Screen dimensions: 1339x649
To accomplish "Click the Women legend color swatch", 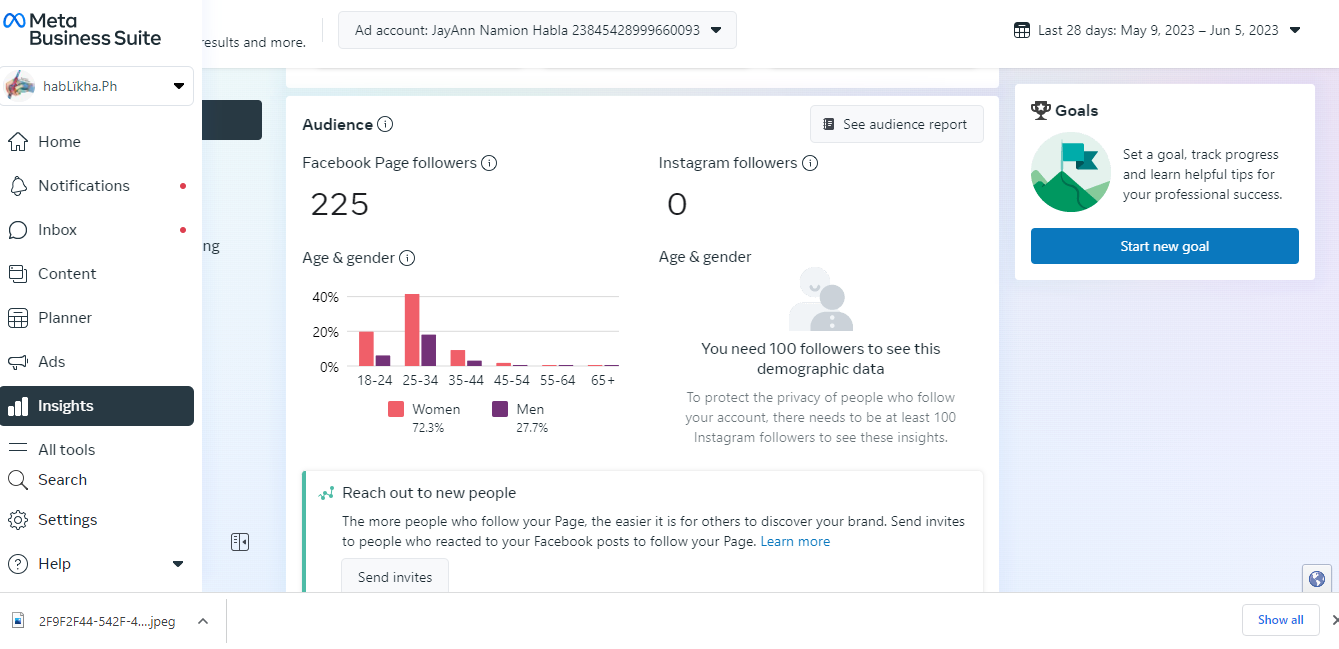I will [x=396, y=409].
